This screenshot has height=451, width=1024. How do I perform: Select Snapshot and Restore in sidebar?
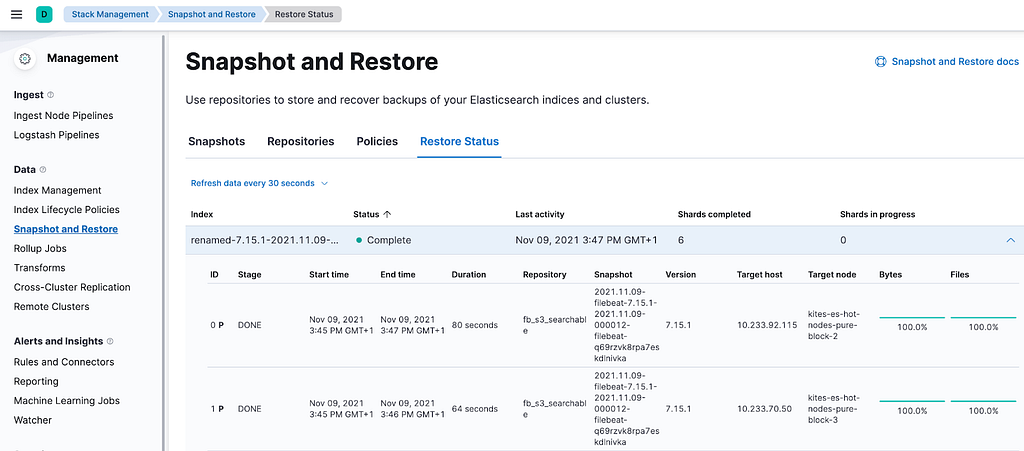coord(66,229)
